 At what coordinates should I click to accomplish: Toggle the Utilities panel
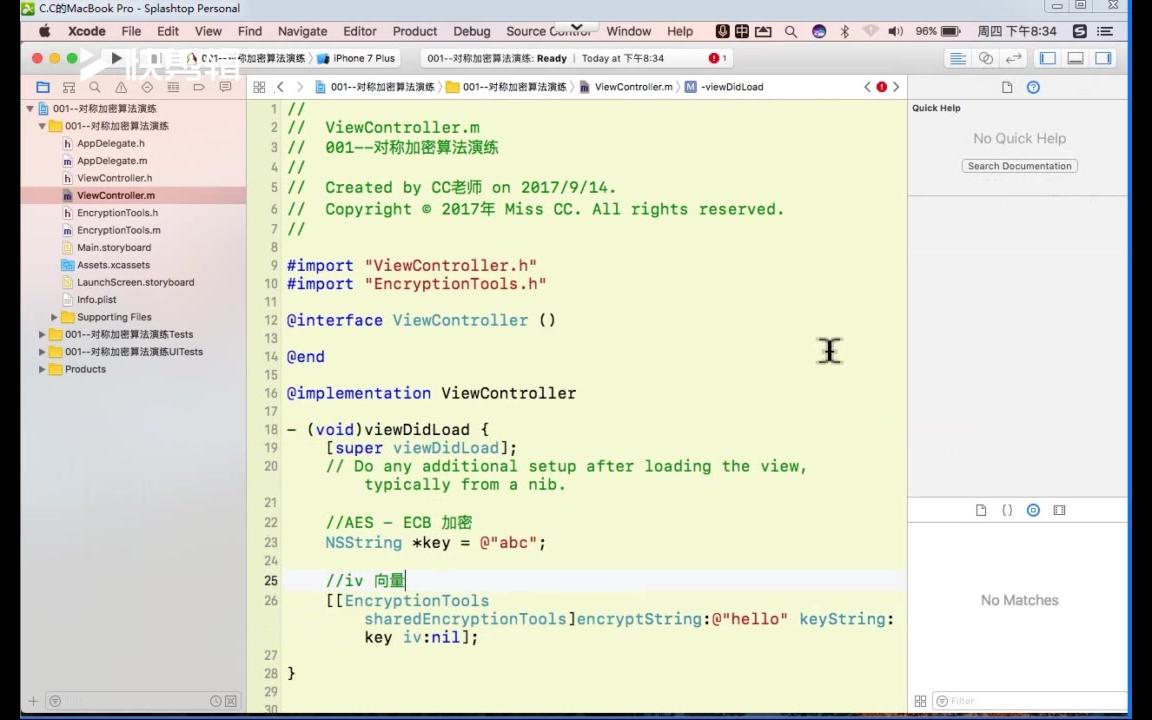1103,58
